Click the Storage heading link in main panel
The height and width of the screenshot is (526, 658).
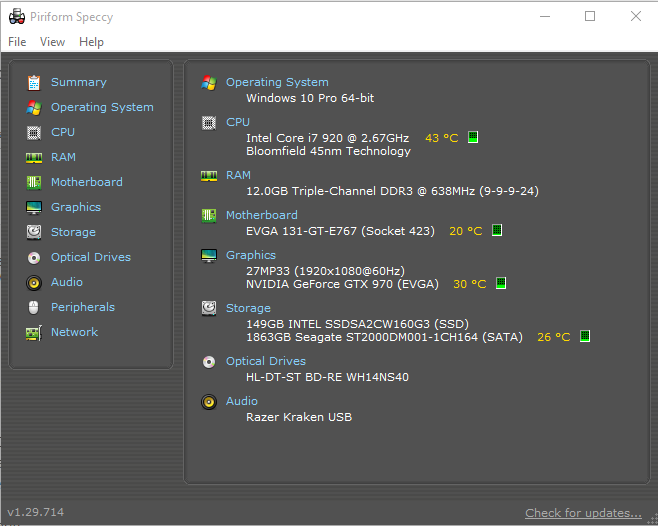pyautogui.click(x=248, y=308)
